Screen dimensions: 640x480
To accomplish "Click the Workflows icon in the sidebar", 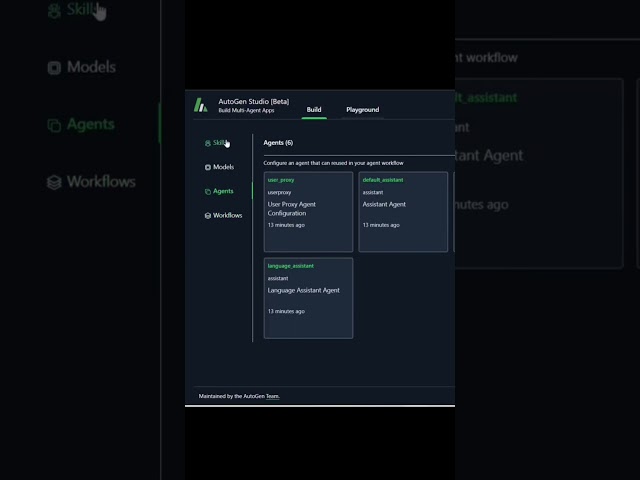I will (x=208, y=216).
